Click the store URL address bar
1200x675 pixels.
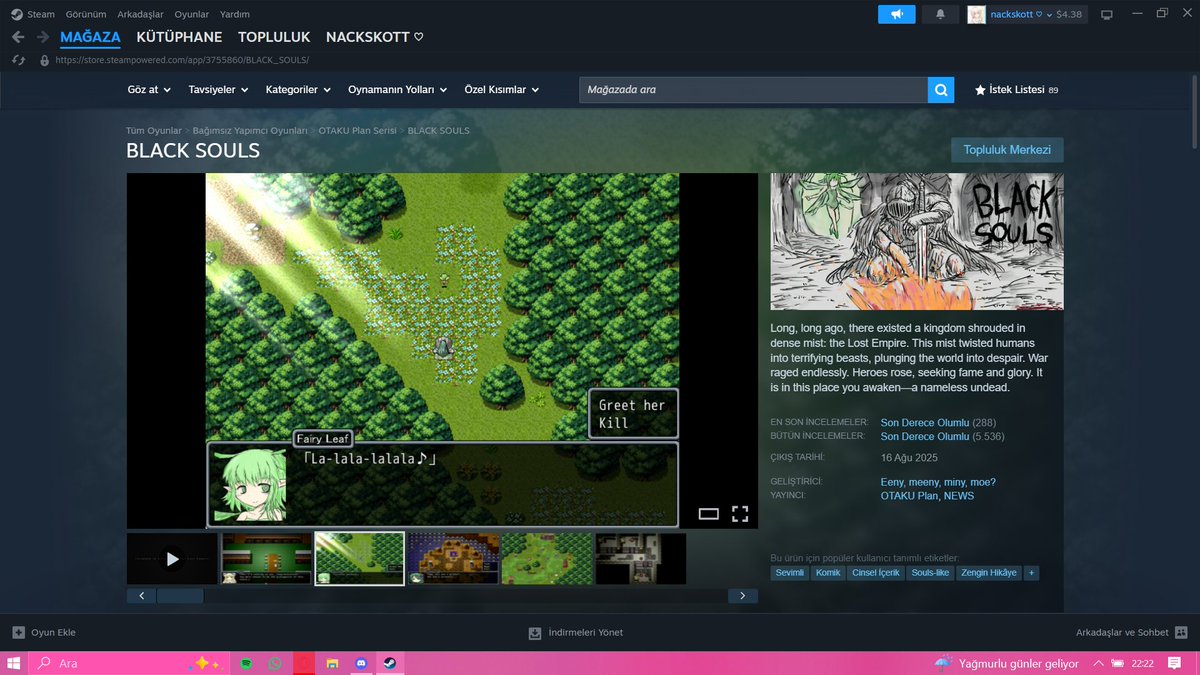[181, 60]
